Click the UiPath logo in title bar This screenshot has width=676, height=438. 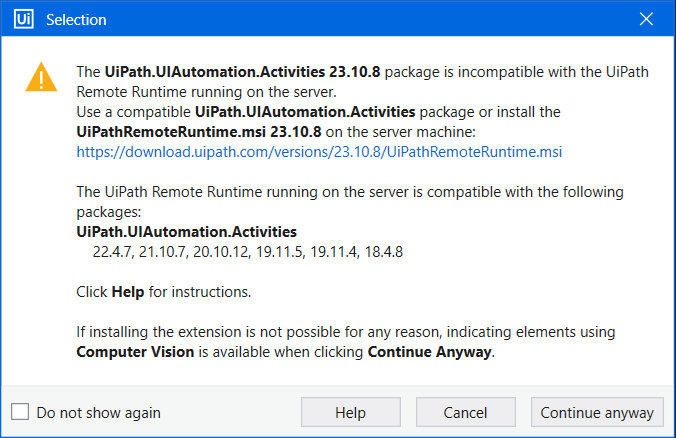tap(22, 20)
